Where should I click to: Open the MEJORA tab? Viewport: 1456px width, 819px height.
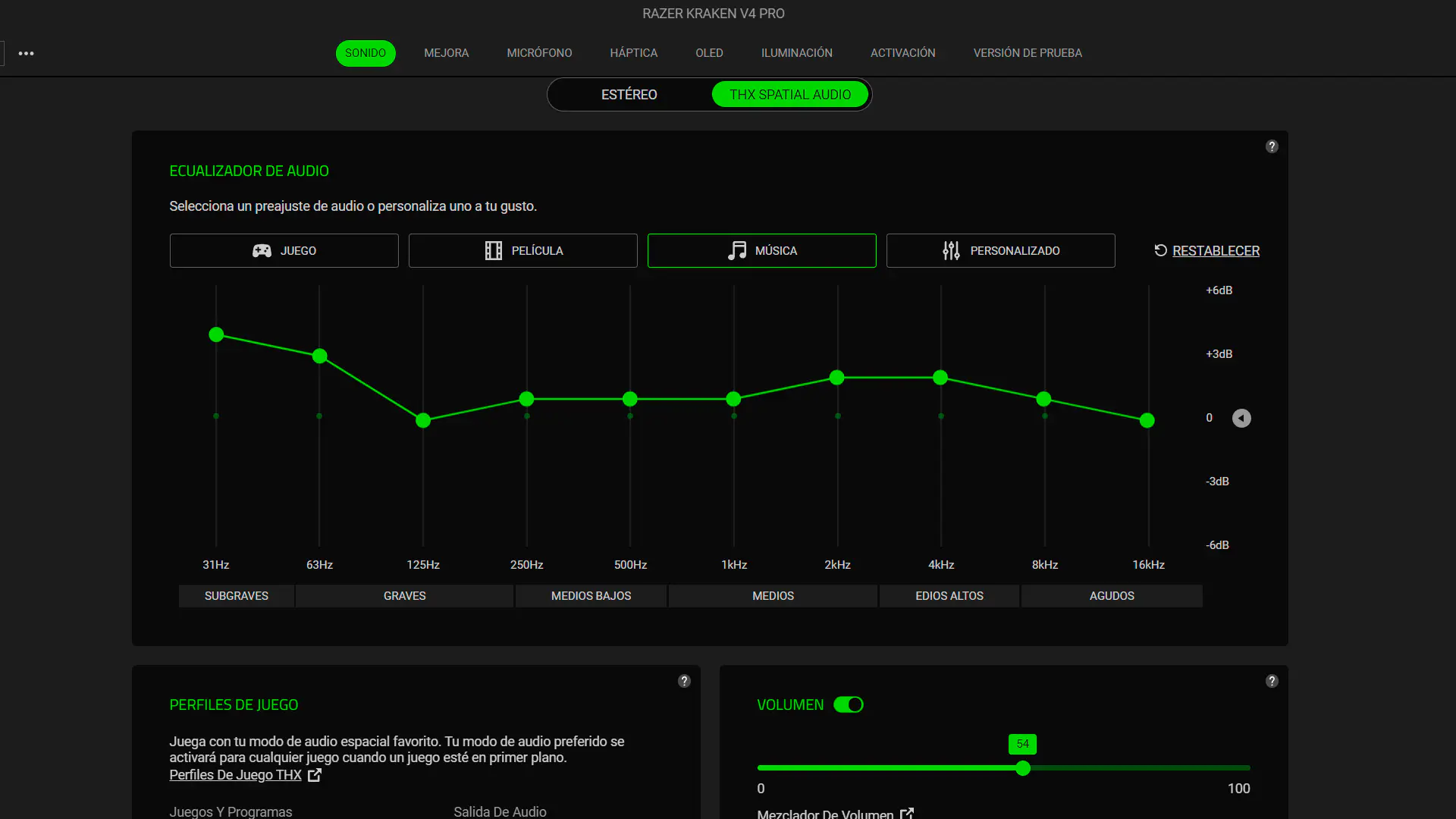tap(447, 53)
